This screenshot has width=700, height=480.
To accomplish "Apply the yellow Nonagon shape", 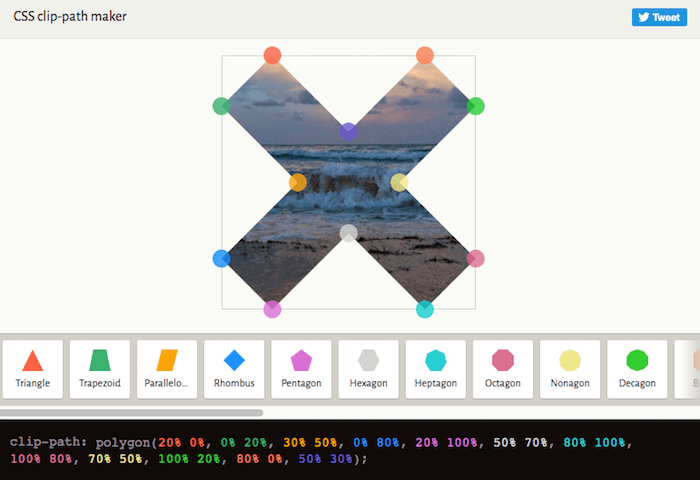I will point(570,369).
